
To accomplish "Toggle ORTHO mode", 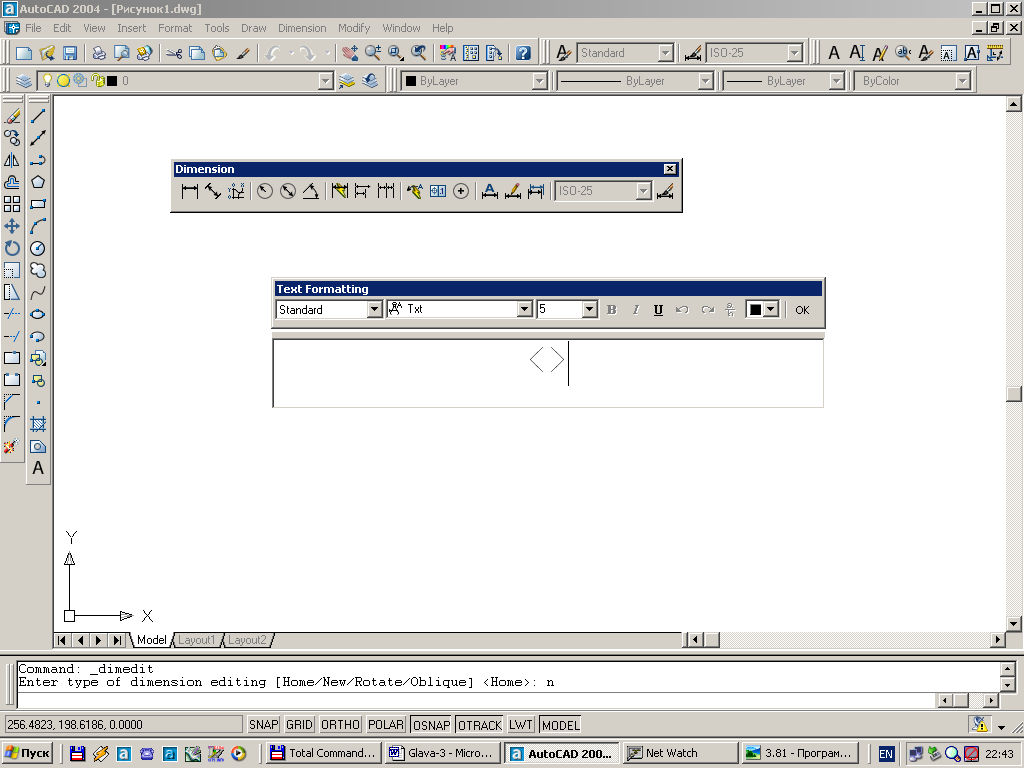I will point(340,725).
